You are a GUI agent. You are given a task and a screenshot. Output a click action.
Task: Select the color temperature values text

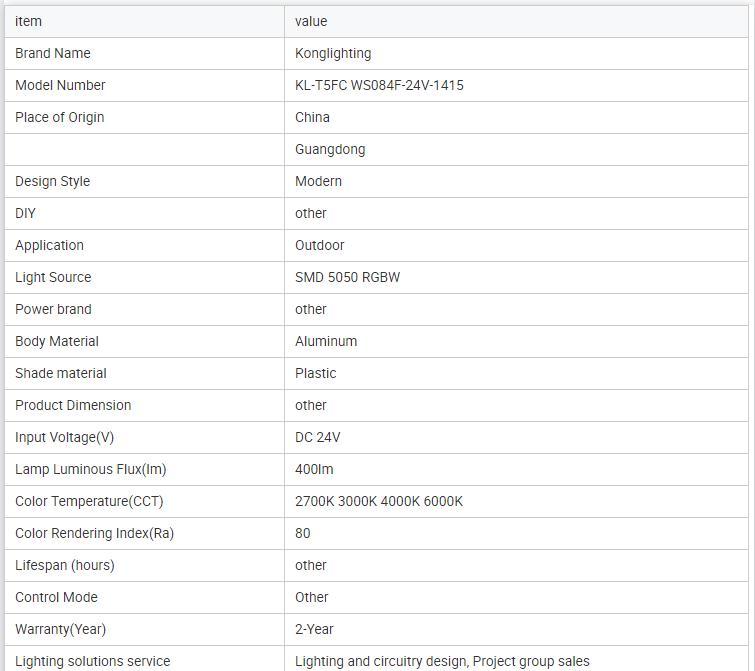(379, 501)
